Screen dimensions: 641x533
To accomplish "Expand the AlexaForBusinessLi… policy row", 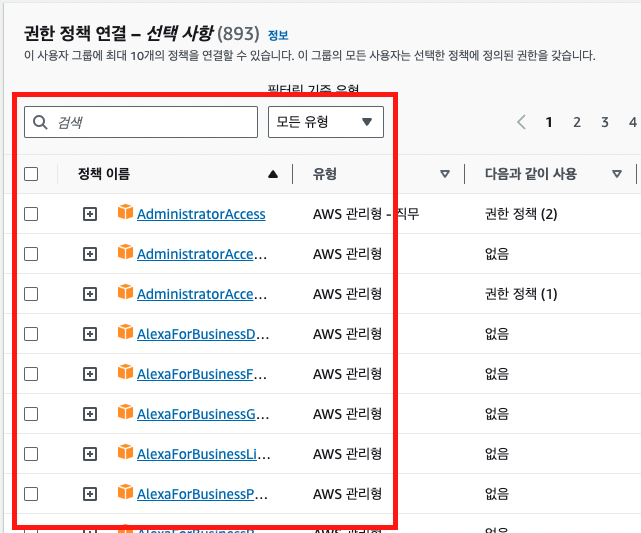I will point(90,455).
